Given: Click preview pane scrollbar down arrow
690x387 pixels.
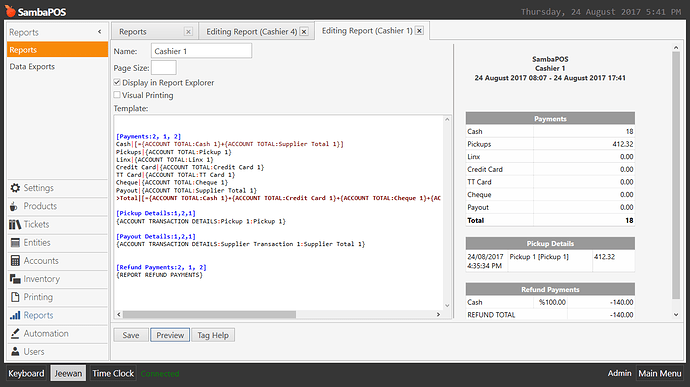Looking at the screenshot, I should (676, 315).
